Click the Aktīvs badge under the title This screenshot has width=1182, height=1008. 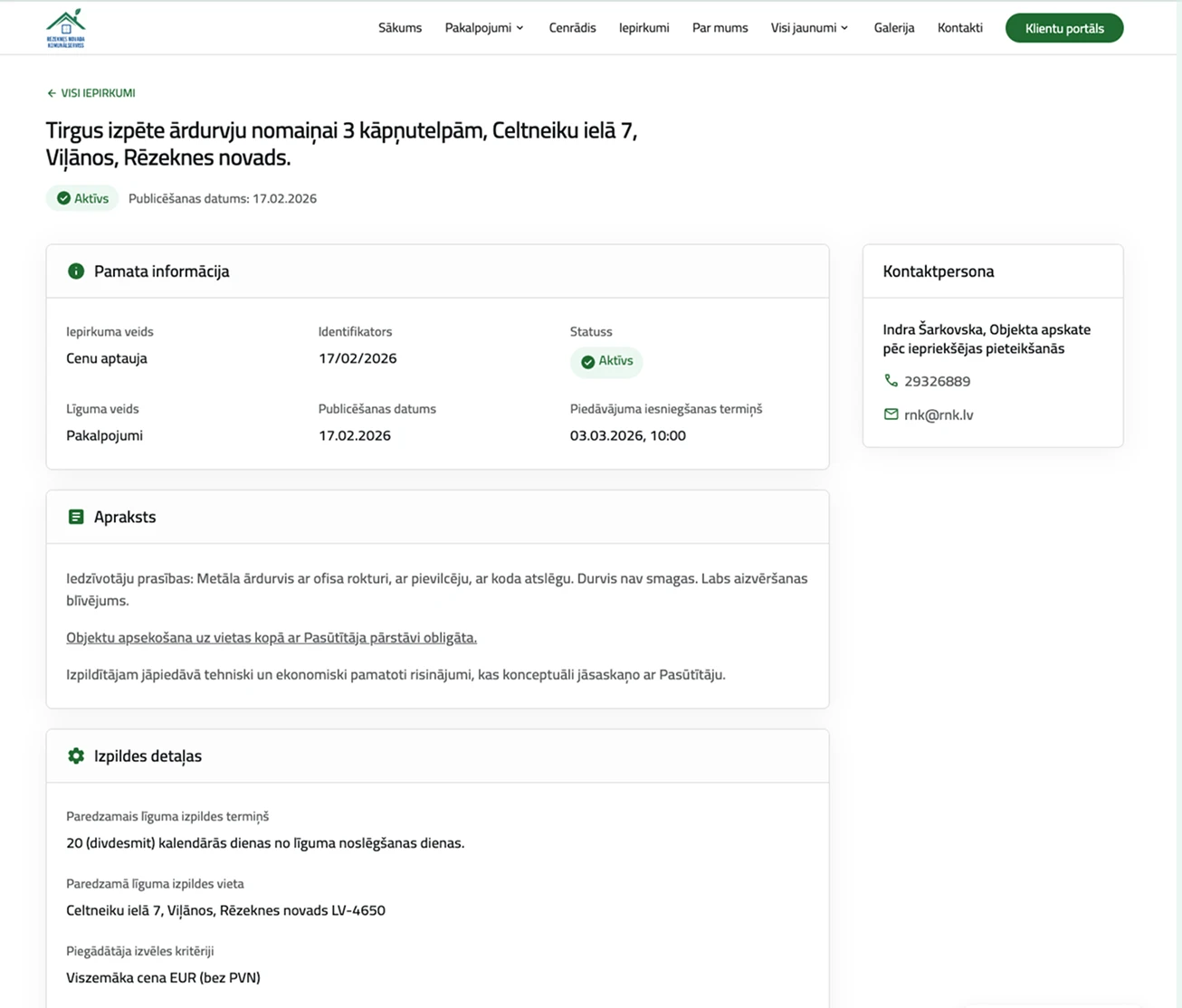click(x=82, y=198)
